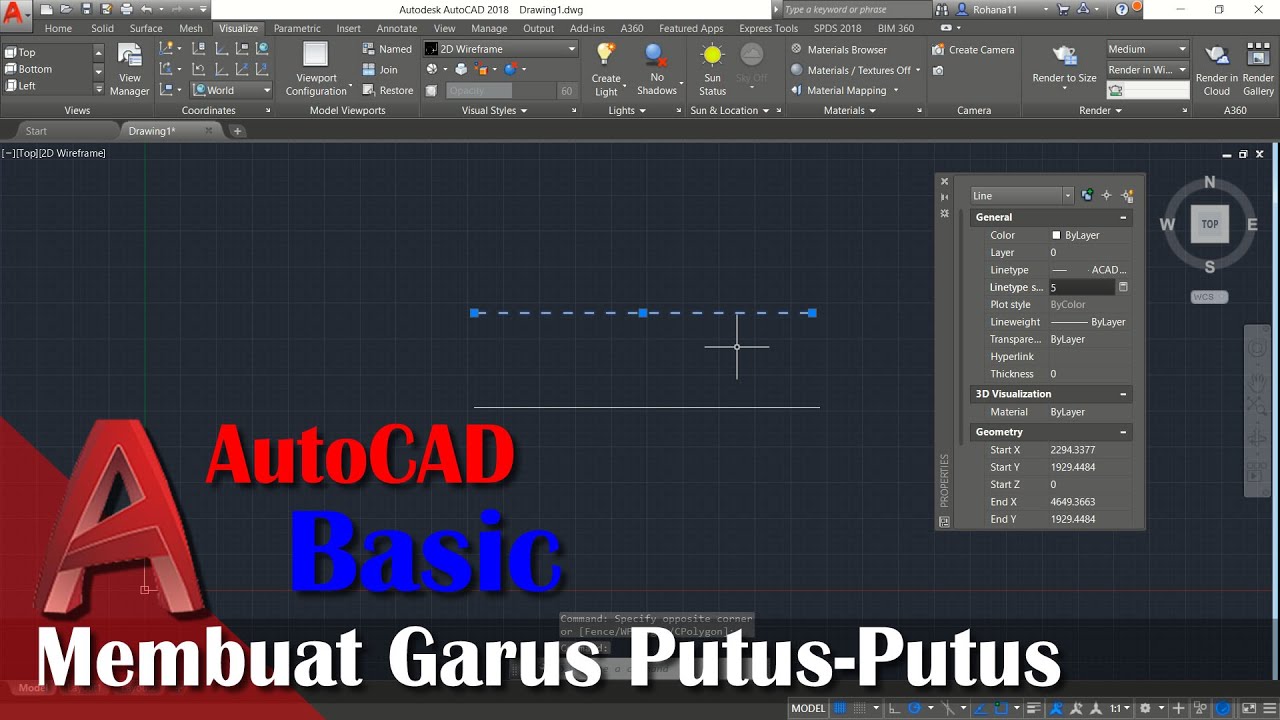Image resolution: width=1280 pixels, height=720 pixels.
Task: Click the Join viewports button
Action: tap(380, 70)
